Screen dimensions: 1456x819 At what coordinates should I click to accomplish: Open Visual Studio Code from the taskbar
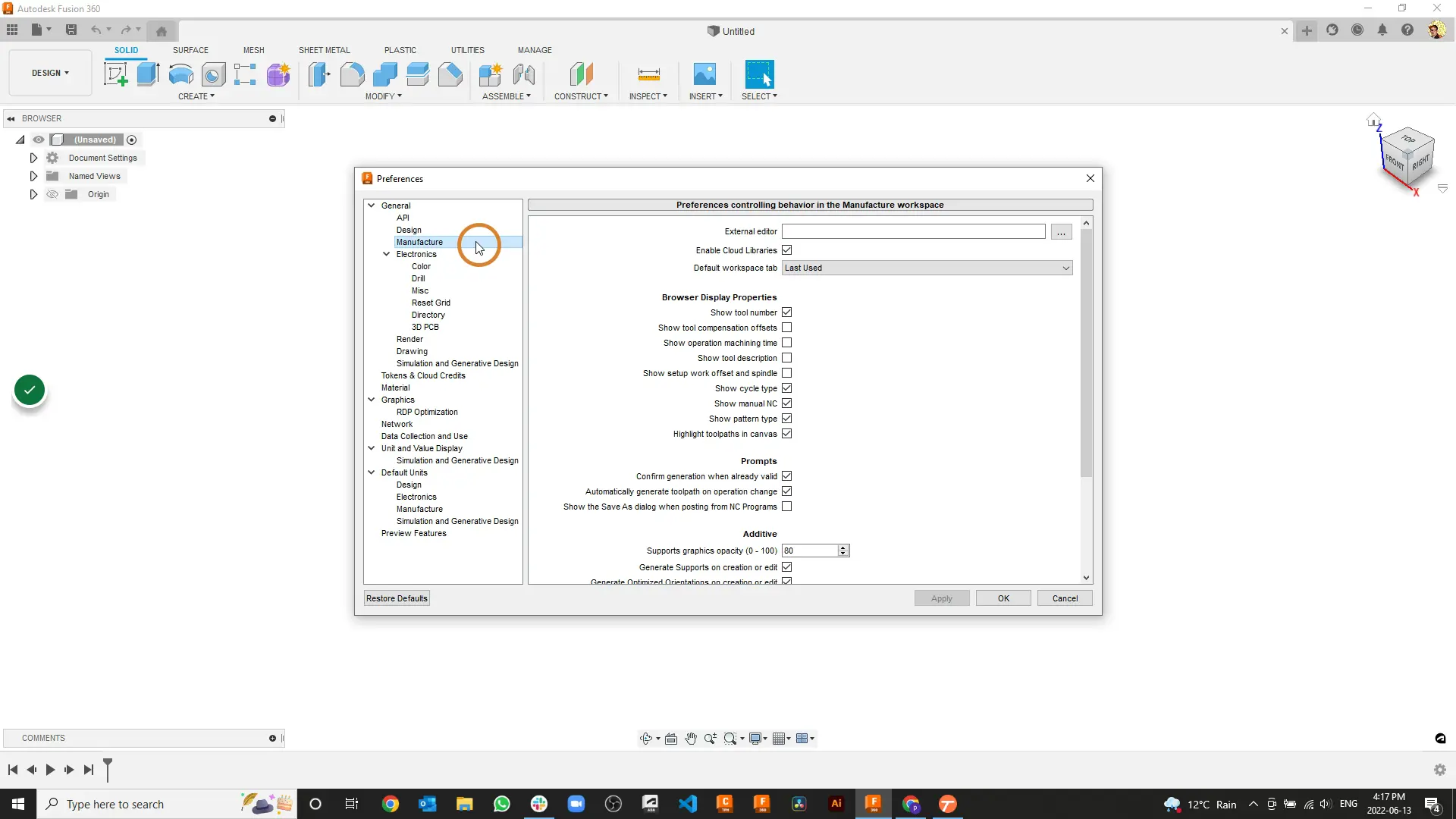[x=688, y=804]
